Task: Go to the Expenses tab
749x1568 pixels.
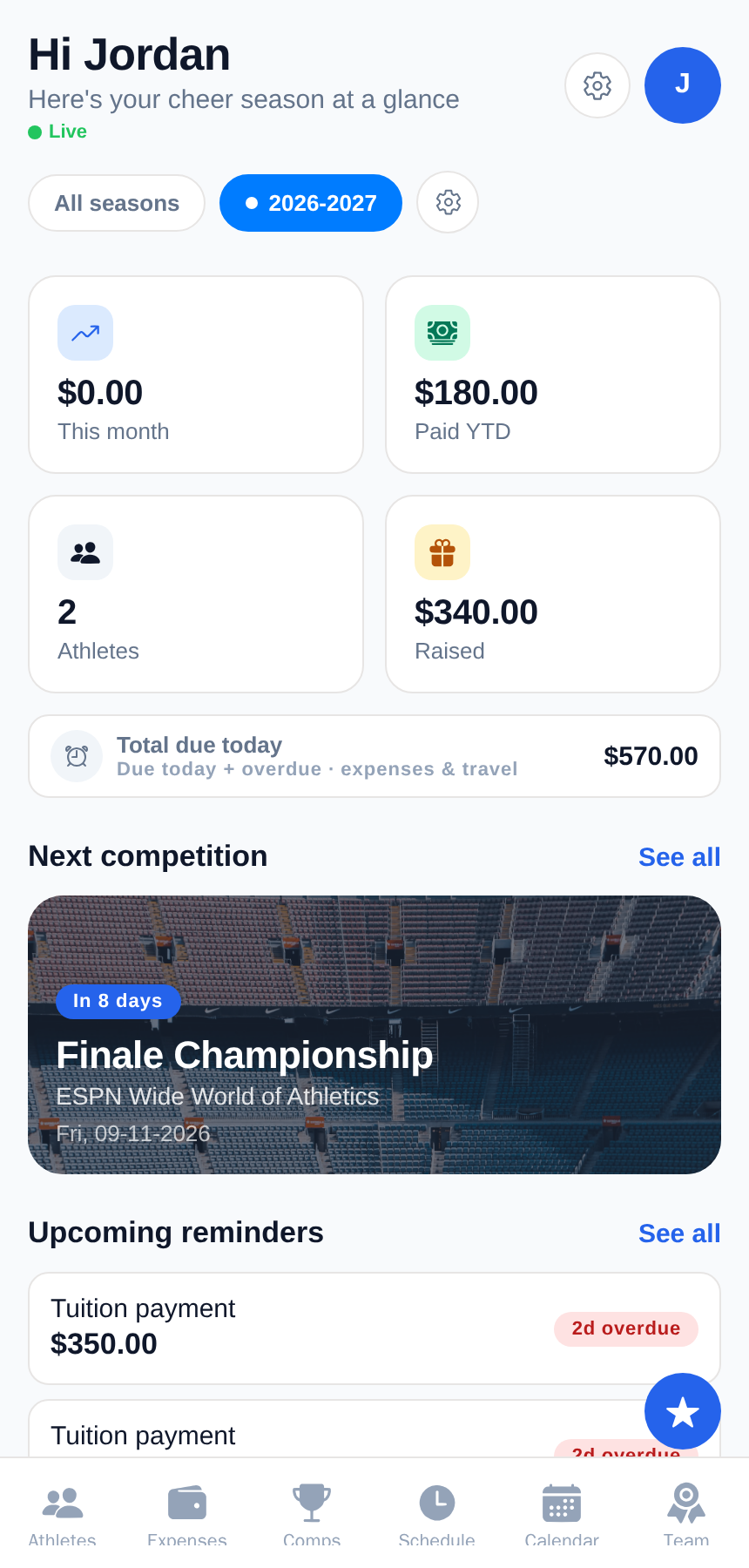Action: 187,1514
